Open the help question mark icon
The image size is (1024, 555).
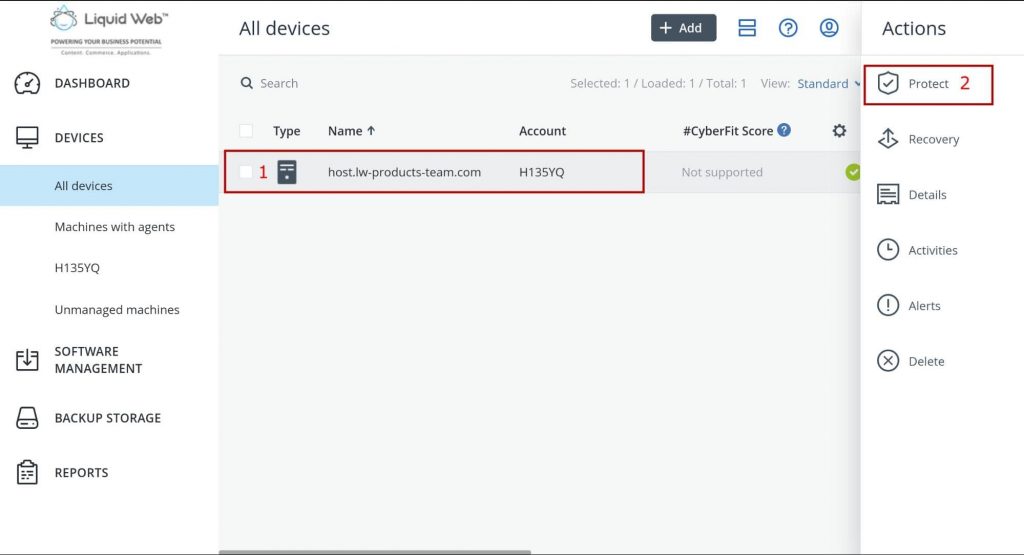point(788,28)
